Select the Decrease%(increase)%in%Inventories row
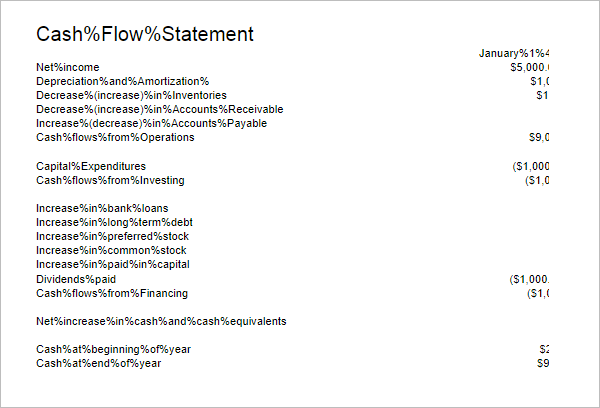The height and width of the screenshot is (408, 600). click(x=131, y=95)
